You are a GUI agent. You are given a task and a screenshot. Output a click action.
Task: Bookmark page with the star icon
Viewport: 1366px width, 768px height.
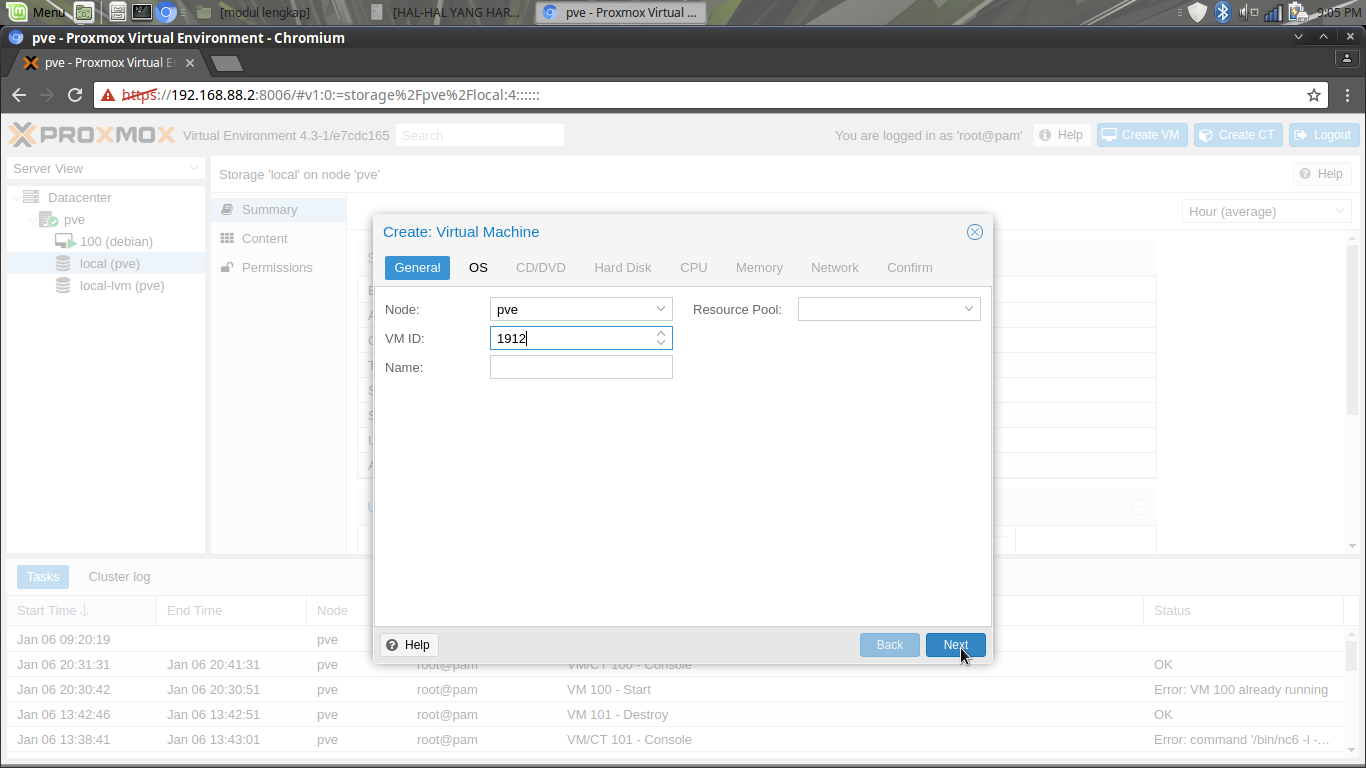point(1314,95)
